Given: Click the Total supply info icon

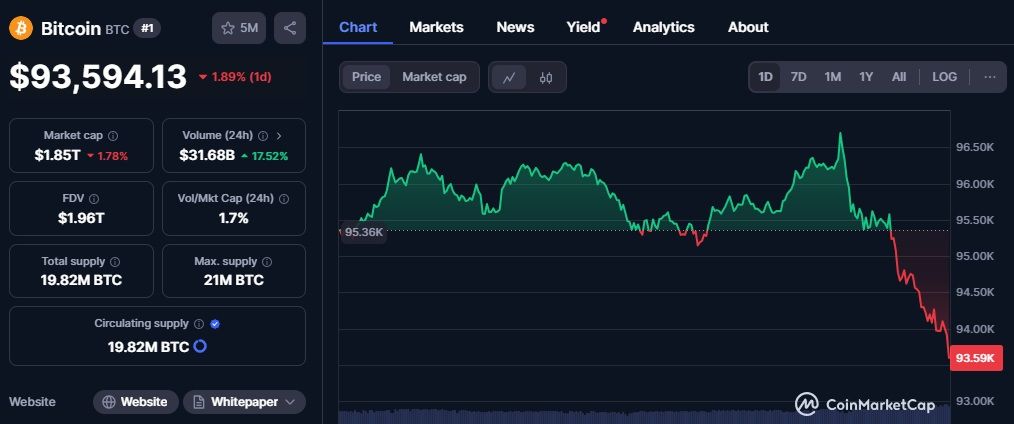Looking at the screenshot, I should [115, 262].
